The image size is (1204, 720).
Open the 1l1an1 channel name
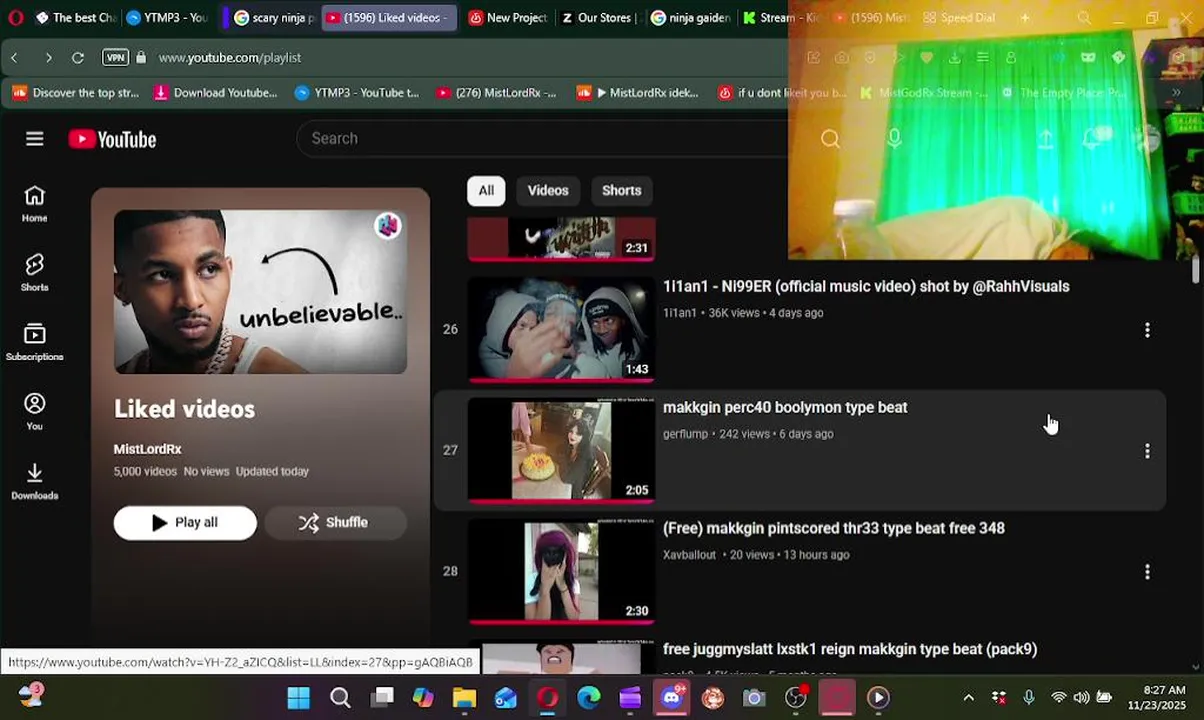[680, 313]
